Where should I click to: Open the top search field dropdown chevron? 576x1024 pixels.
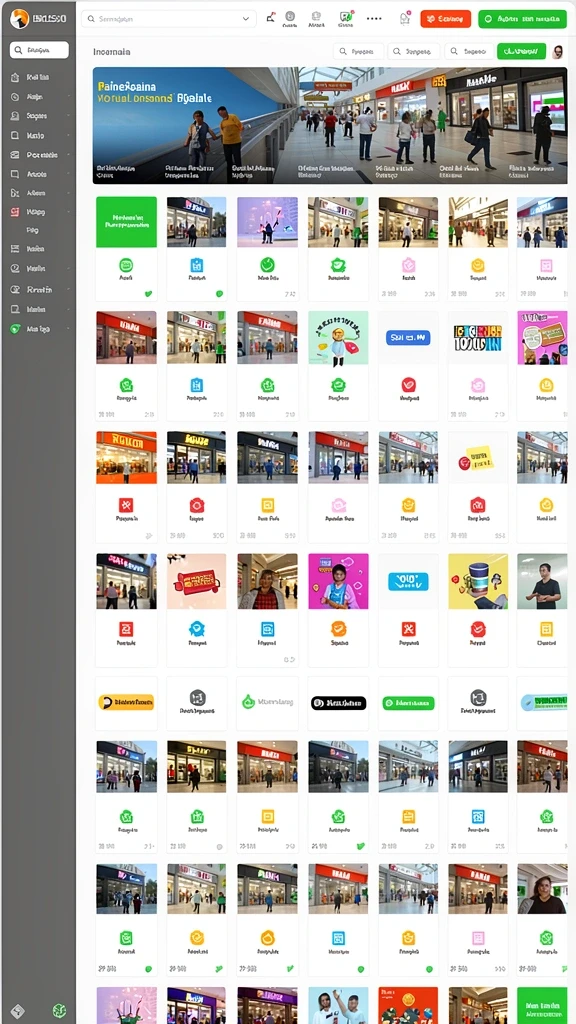246,19
